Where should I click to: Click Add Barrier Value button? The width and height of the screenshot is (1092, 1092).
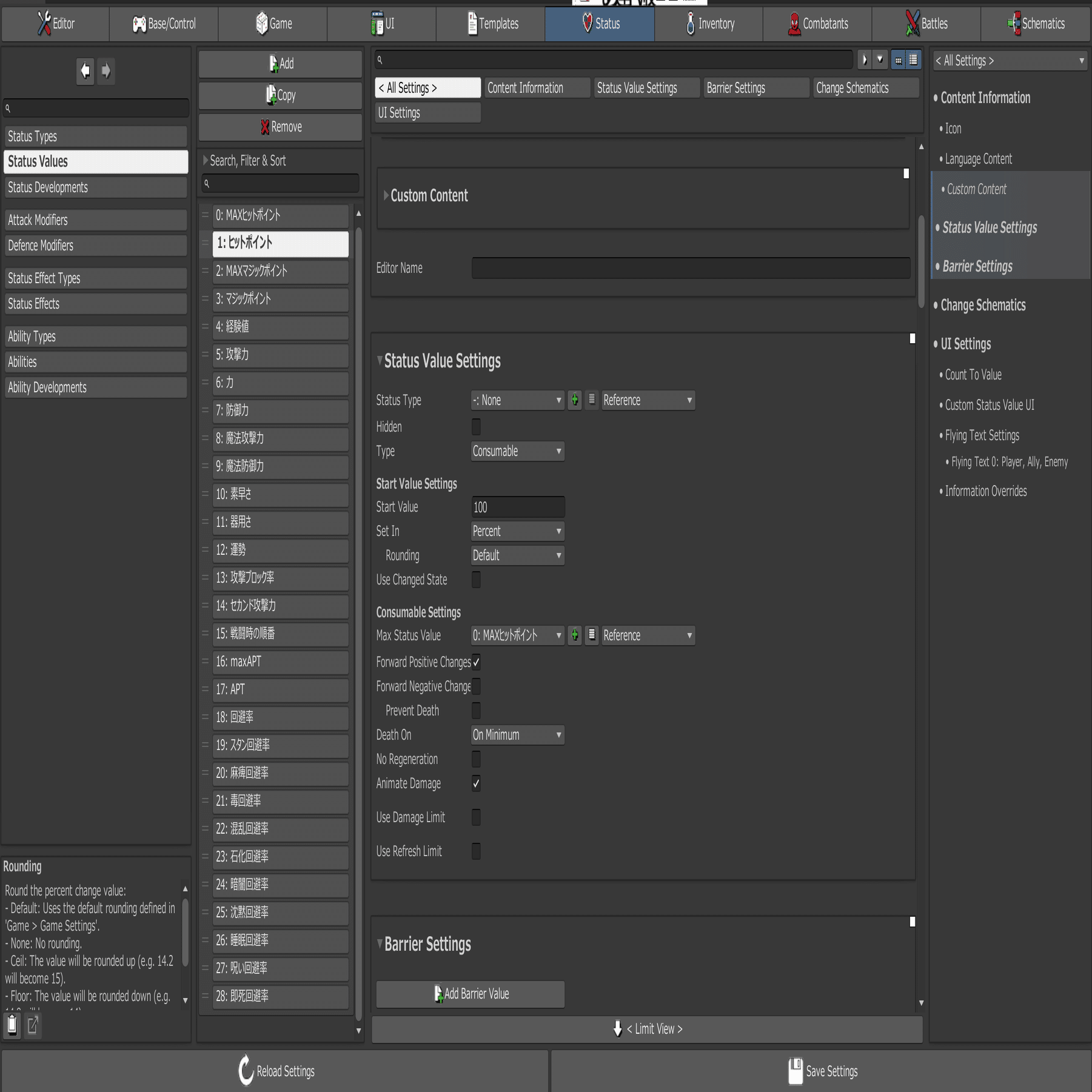(471, 994)
